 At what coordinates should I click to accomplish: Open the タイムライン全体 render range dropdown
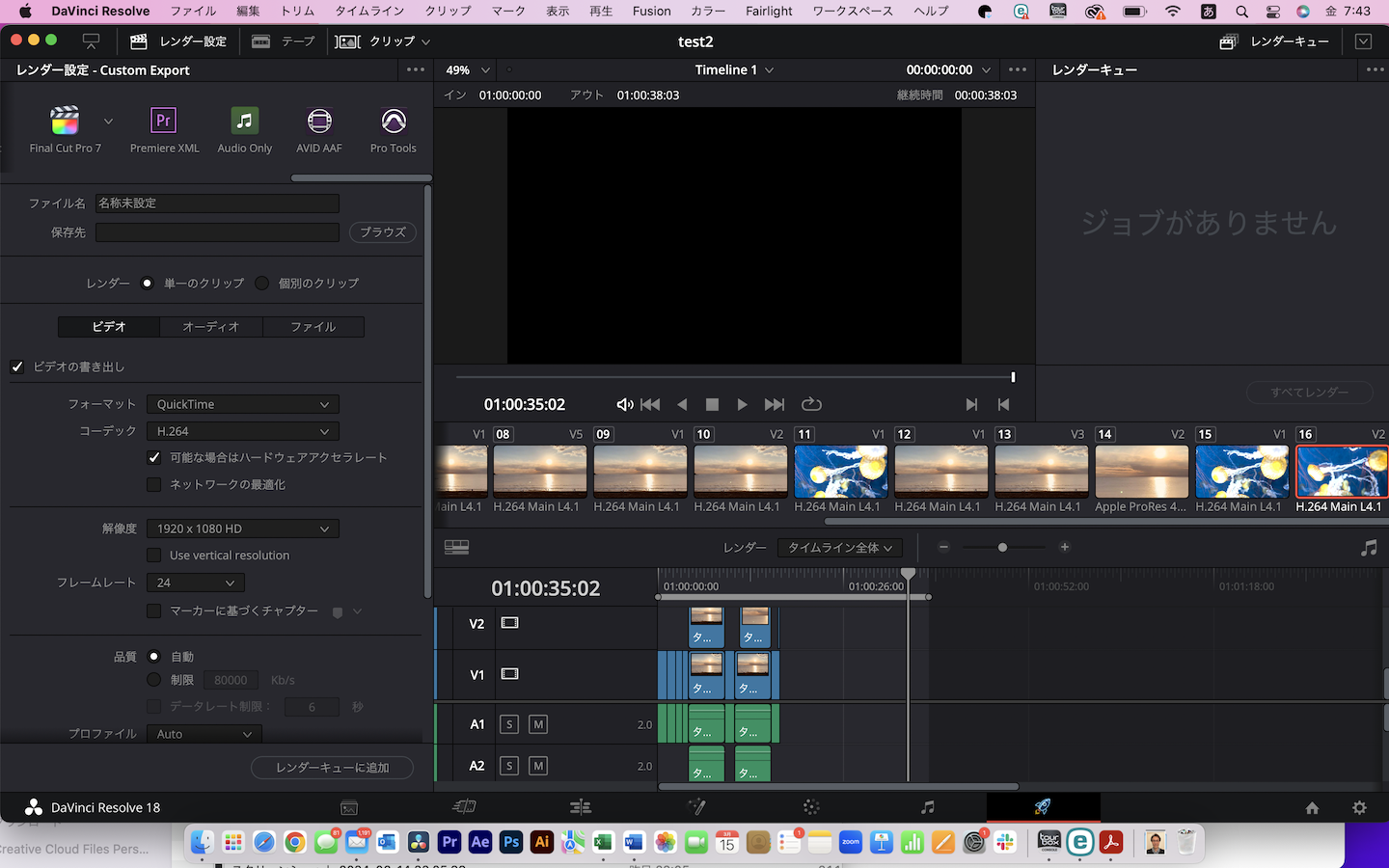pos(839,547)
